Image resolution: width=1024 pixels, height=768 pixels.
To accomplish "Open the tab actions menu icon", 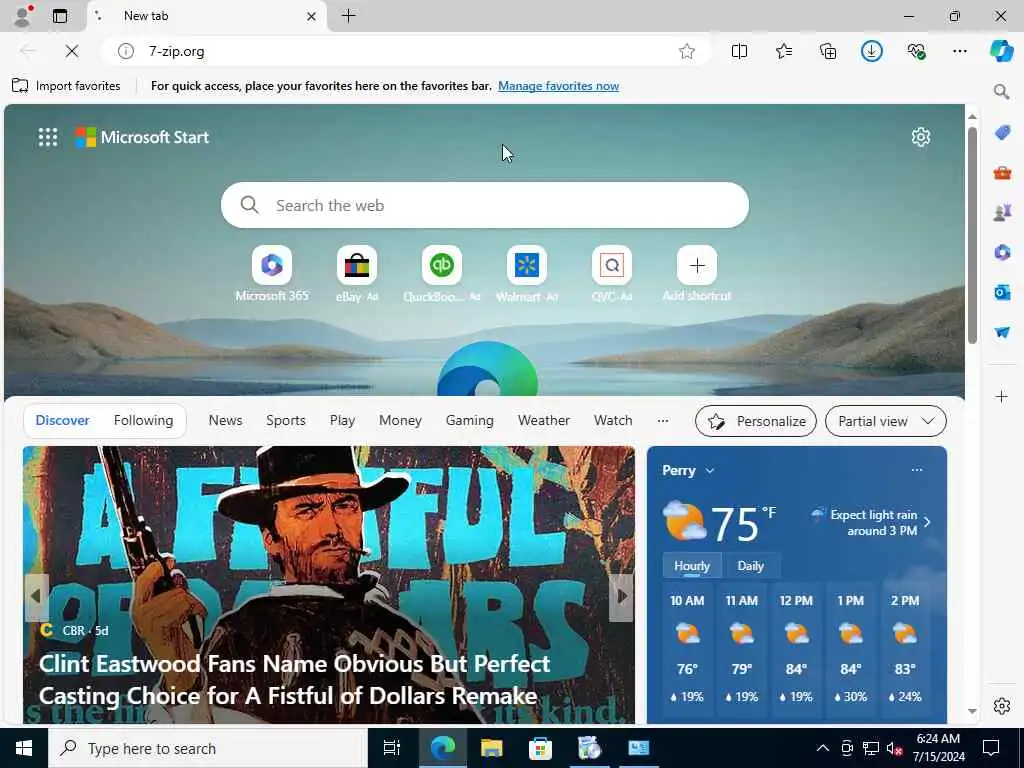I will (x=60, y=16).
